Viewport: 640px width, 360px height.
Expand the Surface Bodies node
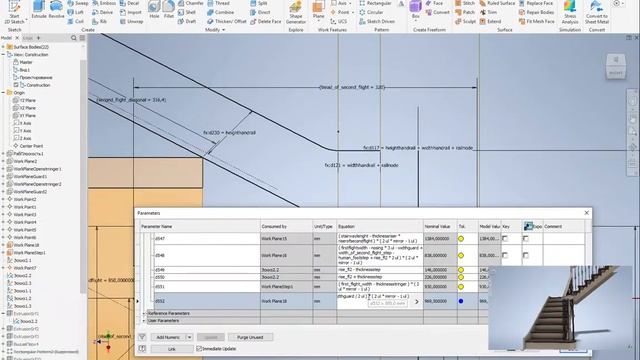[3, 47]
